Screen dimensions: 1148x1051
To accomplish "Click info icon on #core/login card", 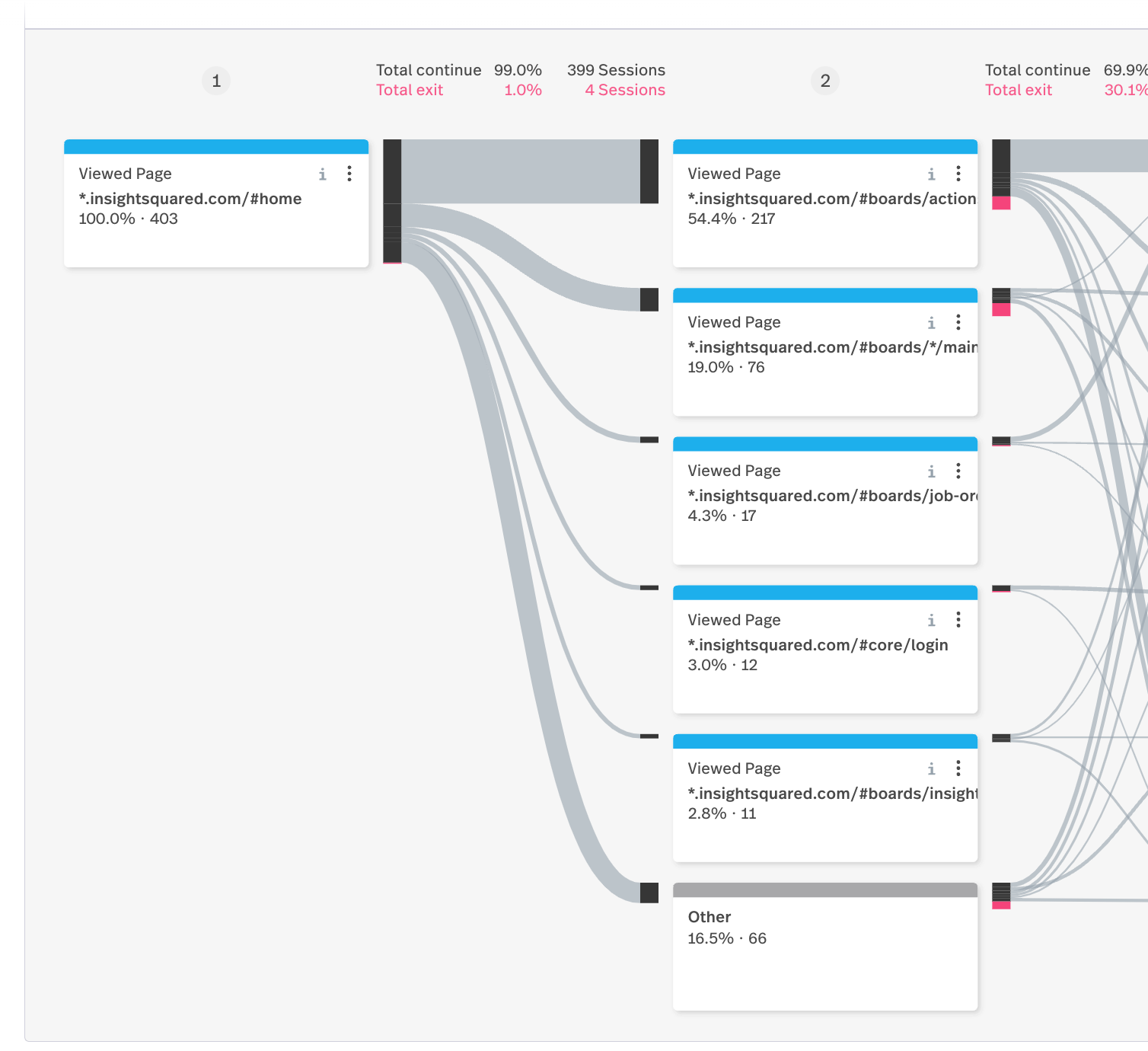I will pyautogui.click(x=932, y=621).
